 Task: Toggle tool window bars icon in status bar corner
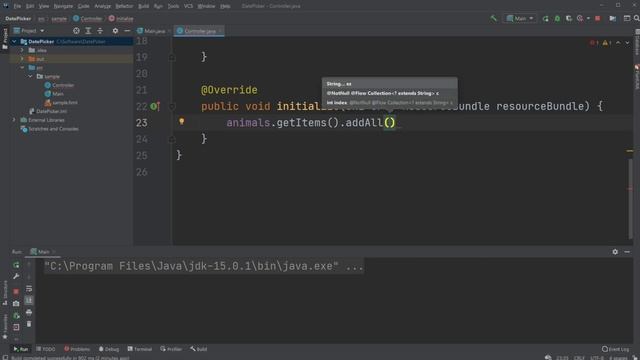tap(4, 358)
